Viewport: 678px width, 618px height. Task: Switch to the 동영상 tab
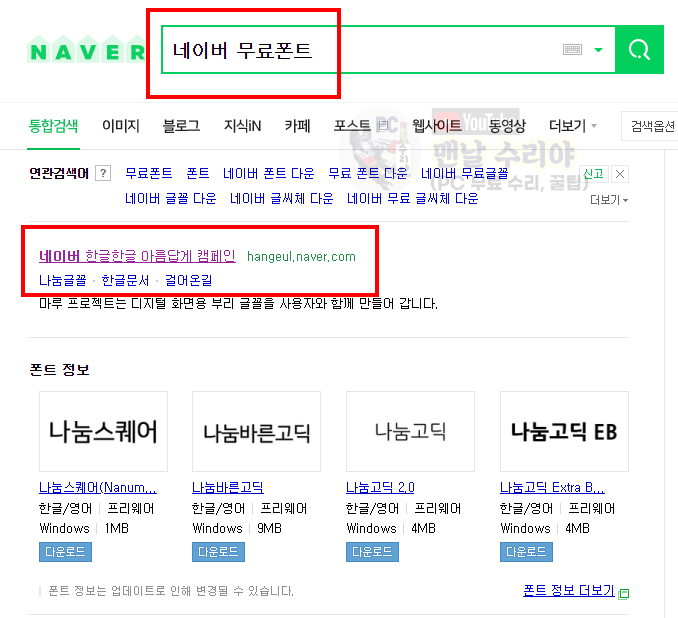507,126
